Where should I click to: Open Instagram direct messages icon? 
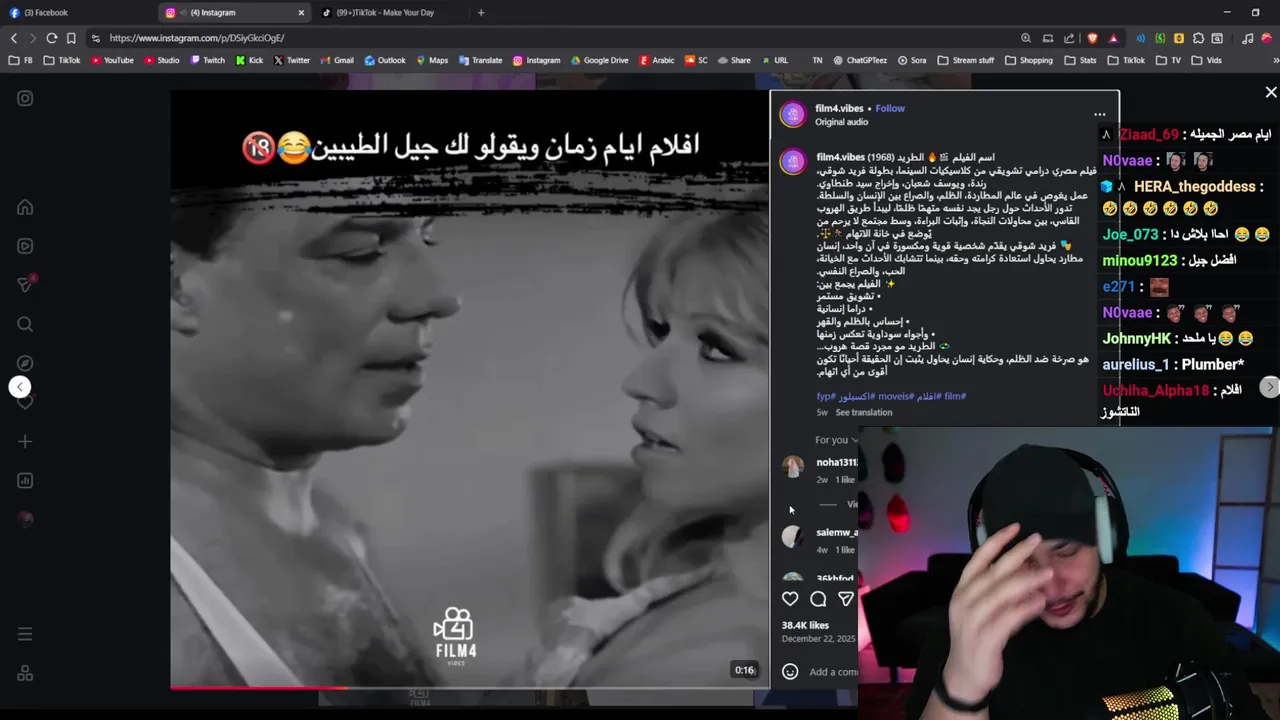click(x=25, y=285)
